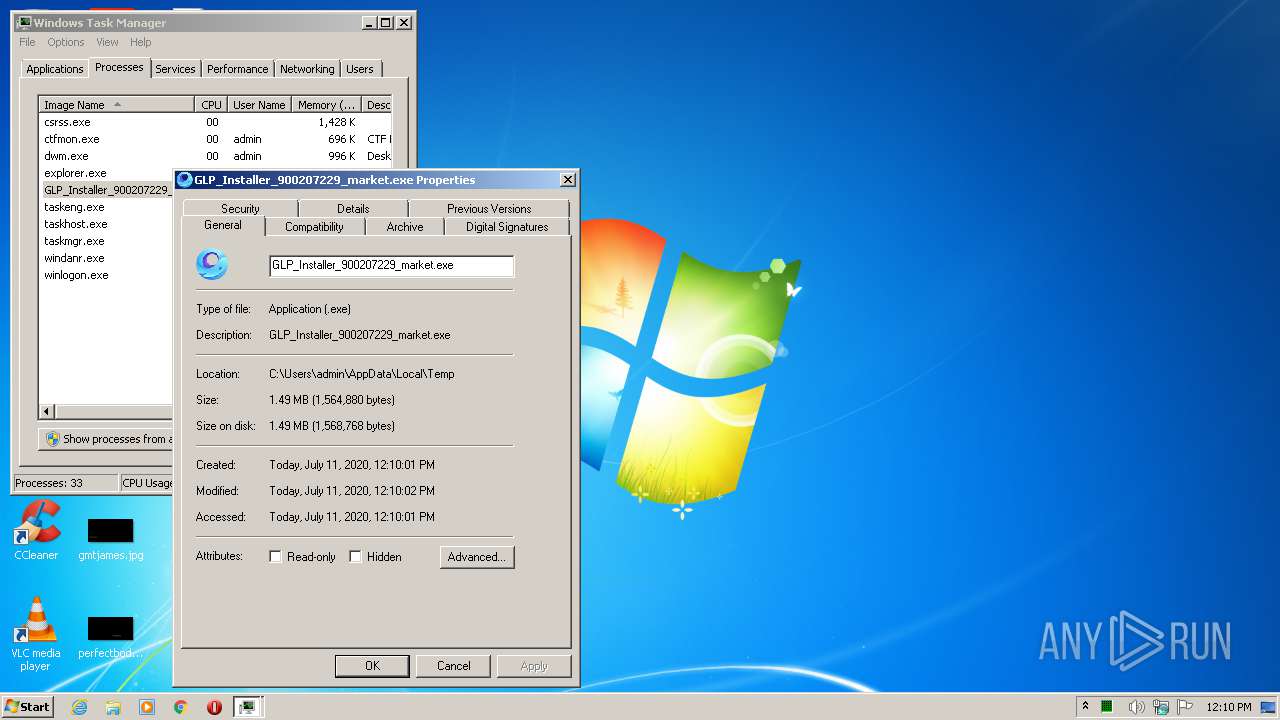
Task: Switch to Task Manager Applications tab
Action: pos(55,69)
